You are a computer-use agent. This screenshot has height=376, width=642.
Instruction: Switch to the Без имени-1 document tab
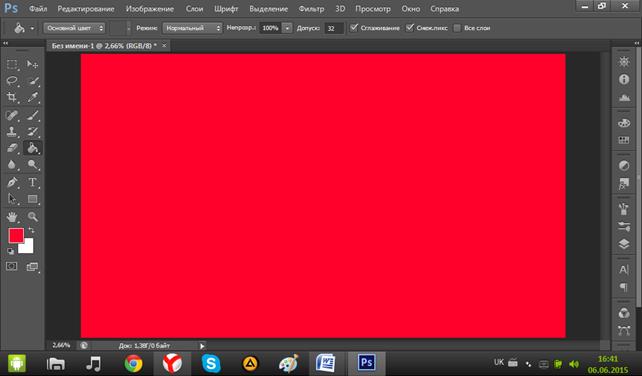pos(104,46)
